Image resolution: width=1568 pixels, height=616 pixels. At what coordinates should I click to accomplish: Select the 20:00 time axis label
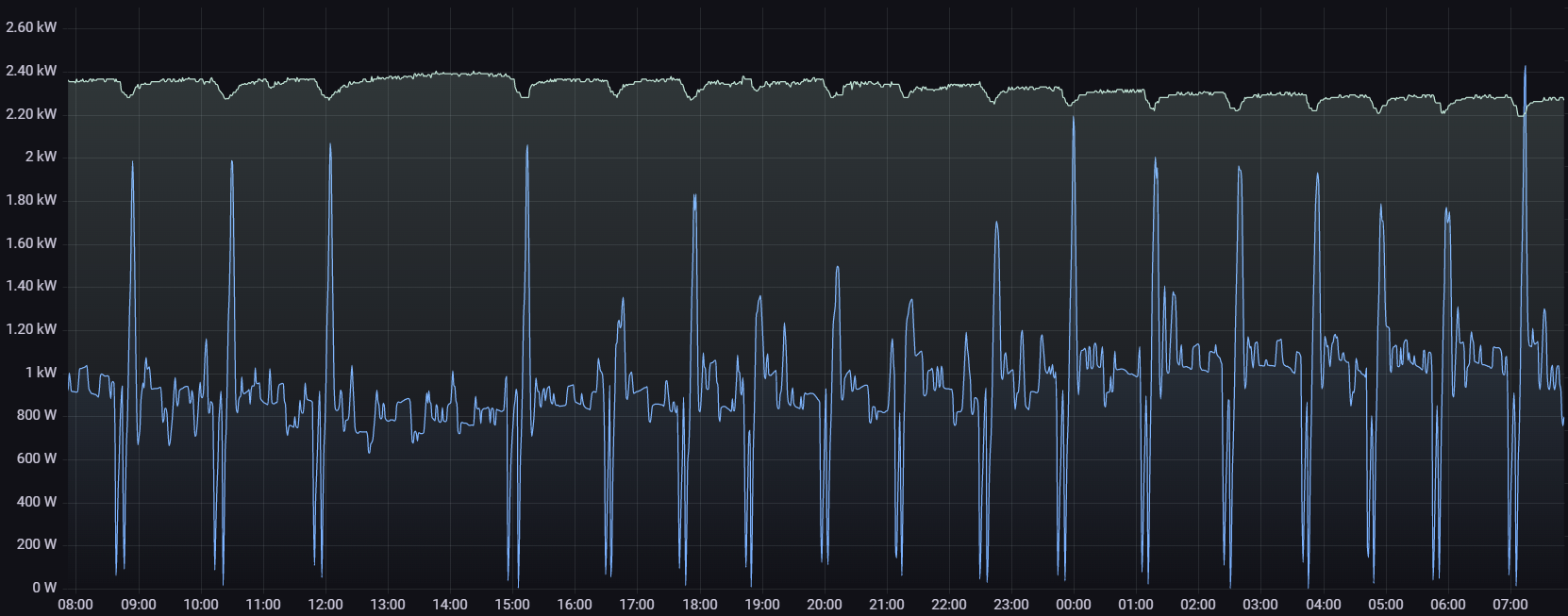[825, 605]
